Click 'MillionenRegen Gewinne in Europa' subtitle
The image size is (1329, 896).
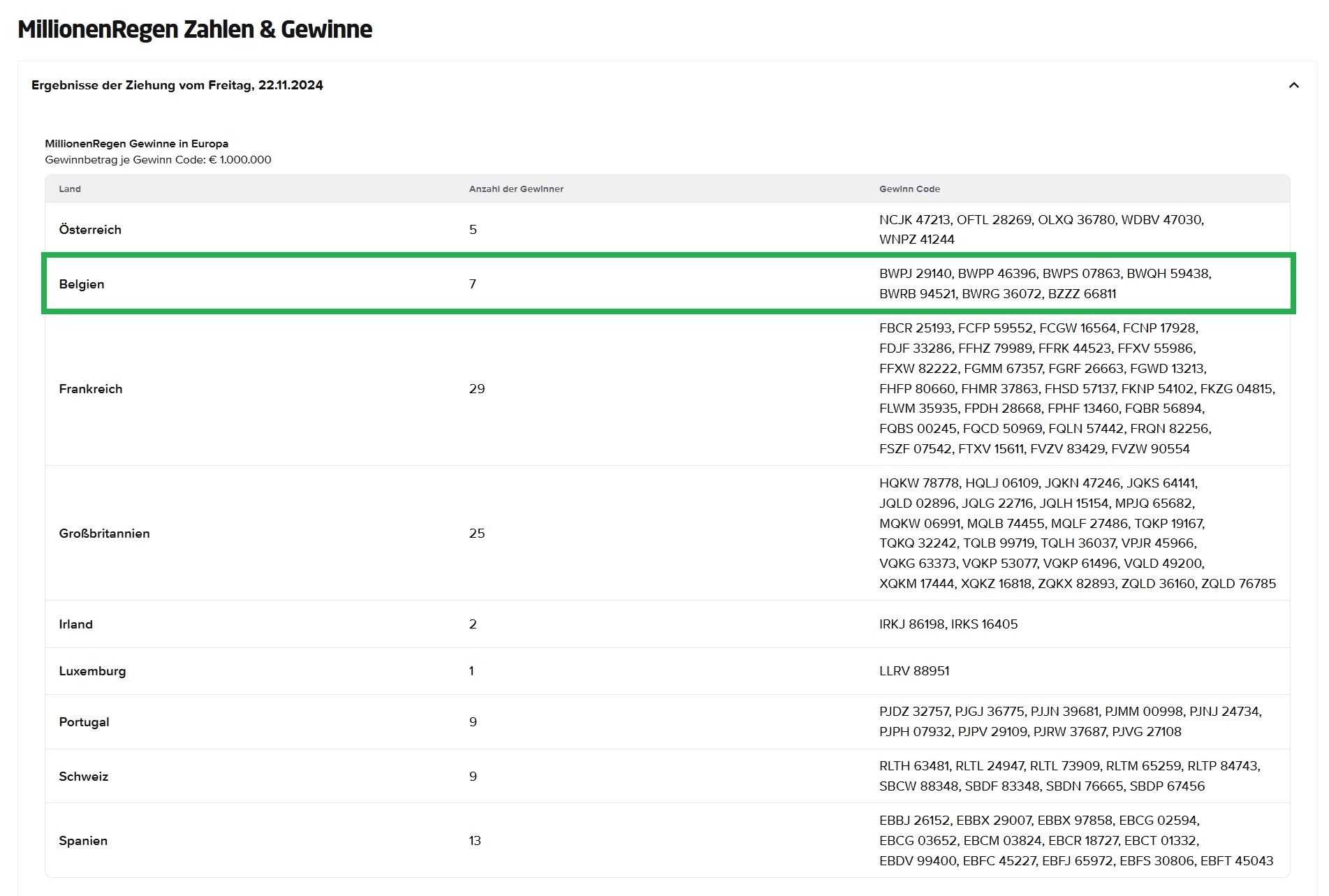tap(137, 144)
